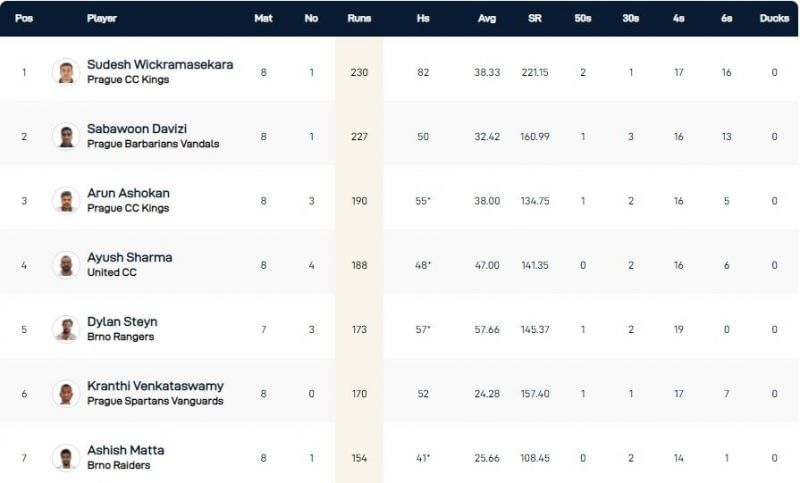The height and width of the screenshot is (483, 800).
Task: Click the Ducks column header
Action: (774, 18)
